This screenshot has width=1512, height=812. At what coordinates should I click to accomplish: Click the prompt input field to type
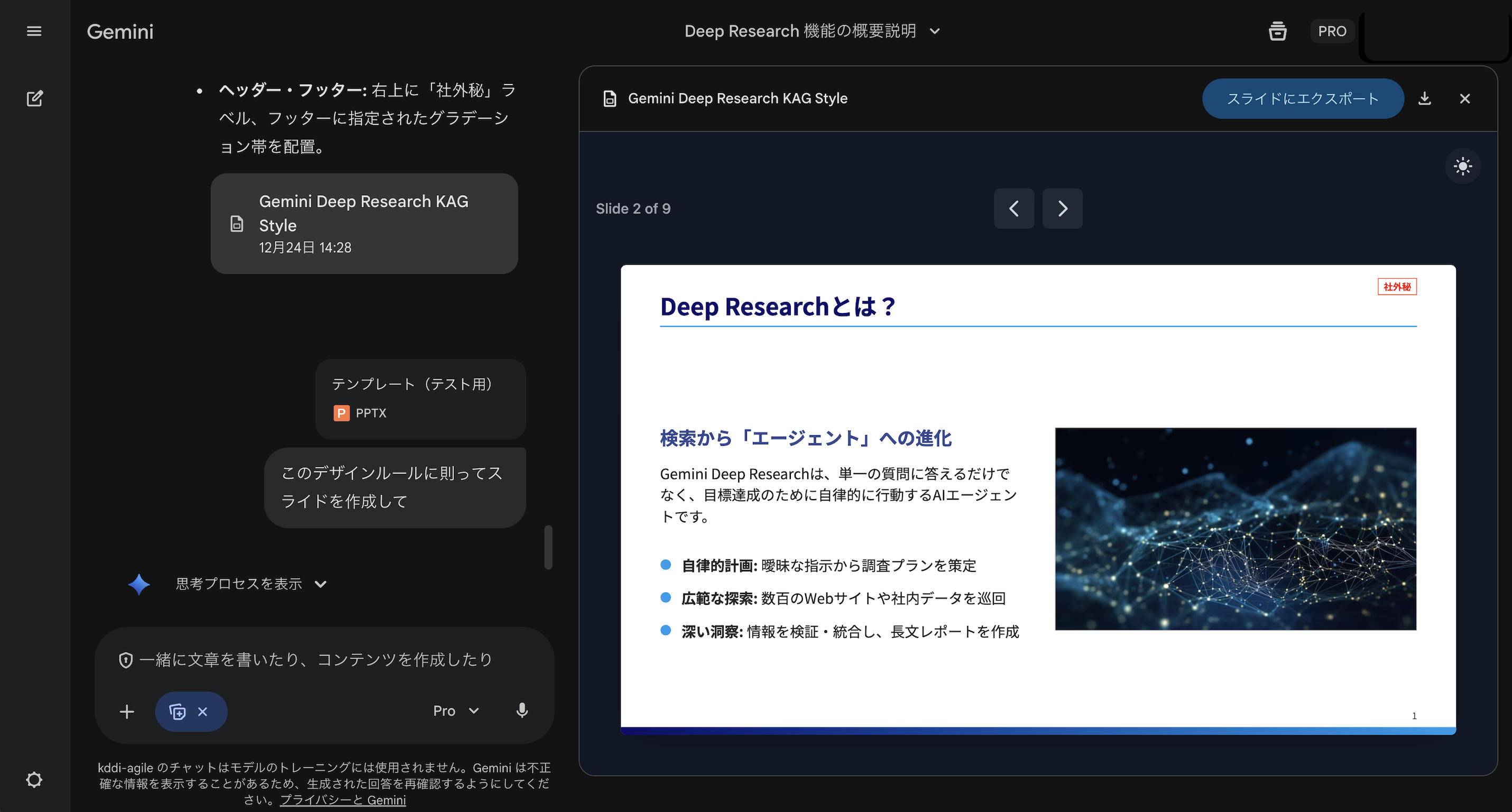tap(323, 660)
